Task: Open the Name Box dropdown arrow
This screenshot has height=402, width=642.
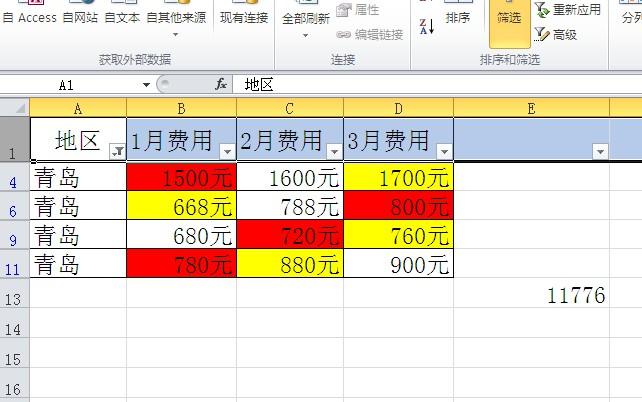Action: pyautogui.click(x=146, y=85)
